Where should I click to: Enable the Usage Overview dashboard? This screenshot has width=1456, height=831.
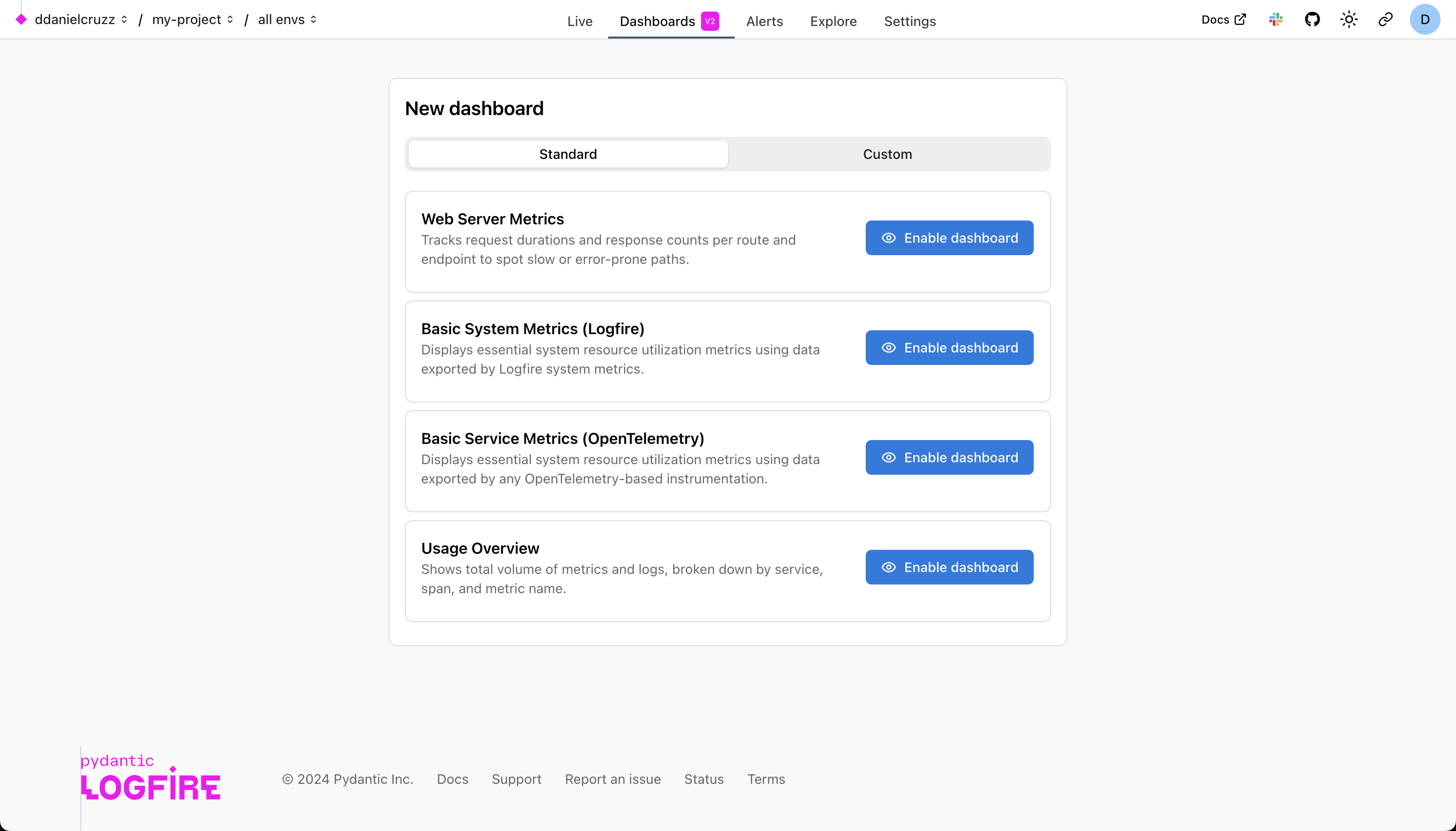coord(949,567)
